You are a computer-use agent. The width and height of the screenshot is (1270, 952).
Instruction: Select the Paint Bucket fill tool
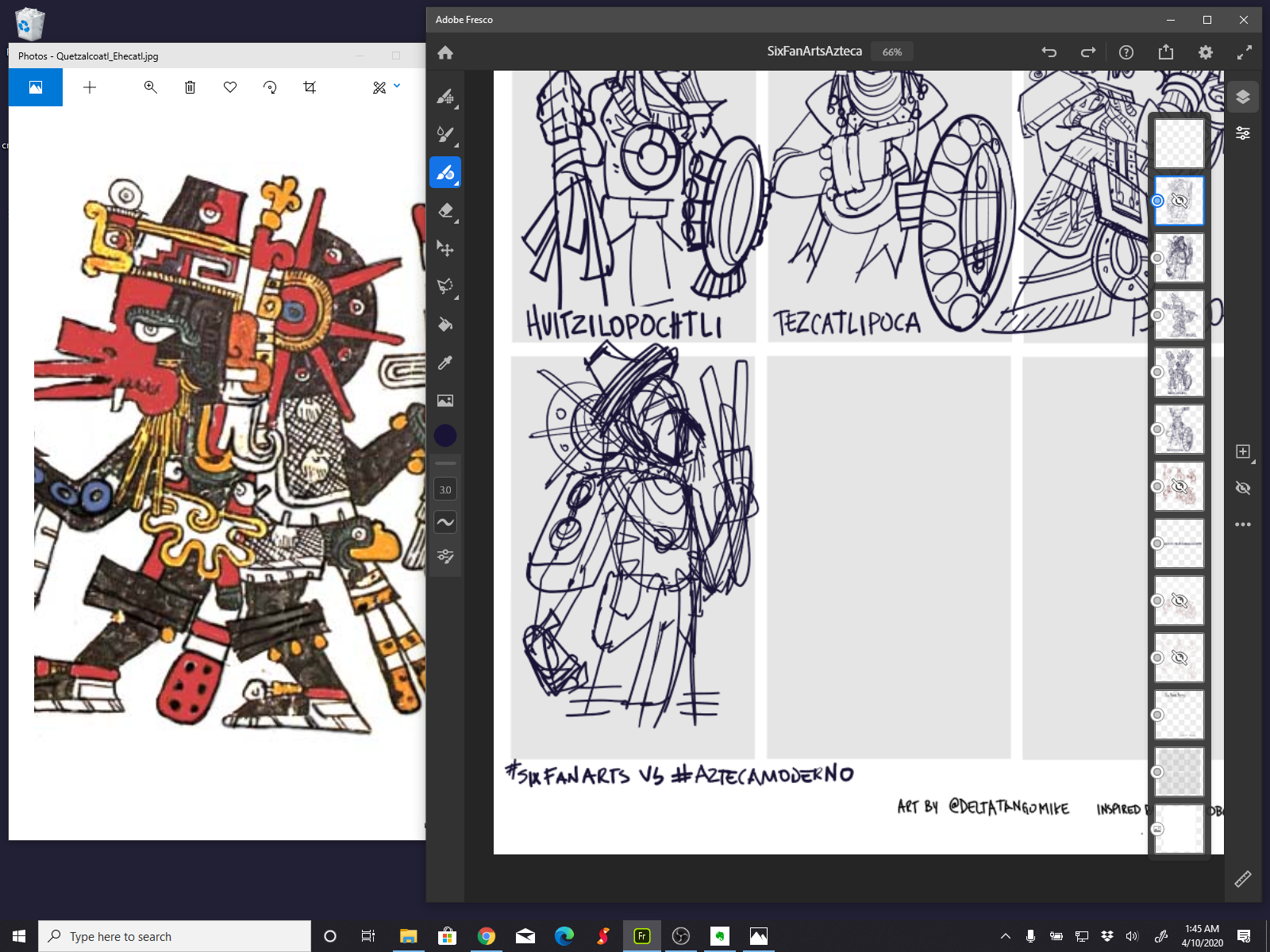445,324
